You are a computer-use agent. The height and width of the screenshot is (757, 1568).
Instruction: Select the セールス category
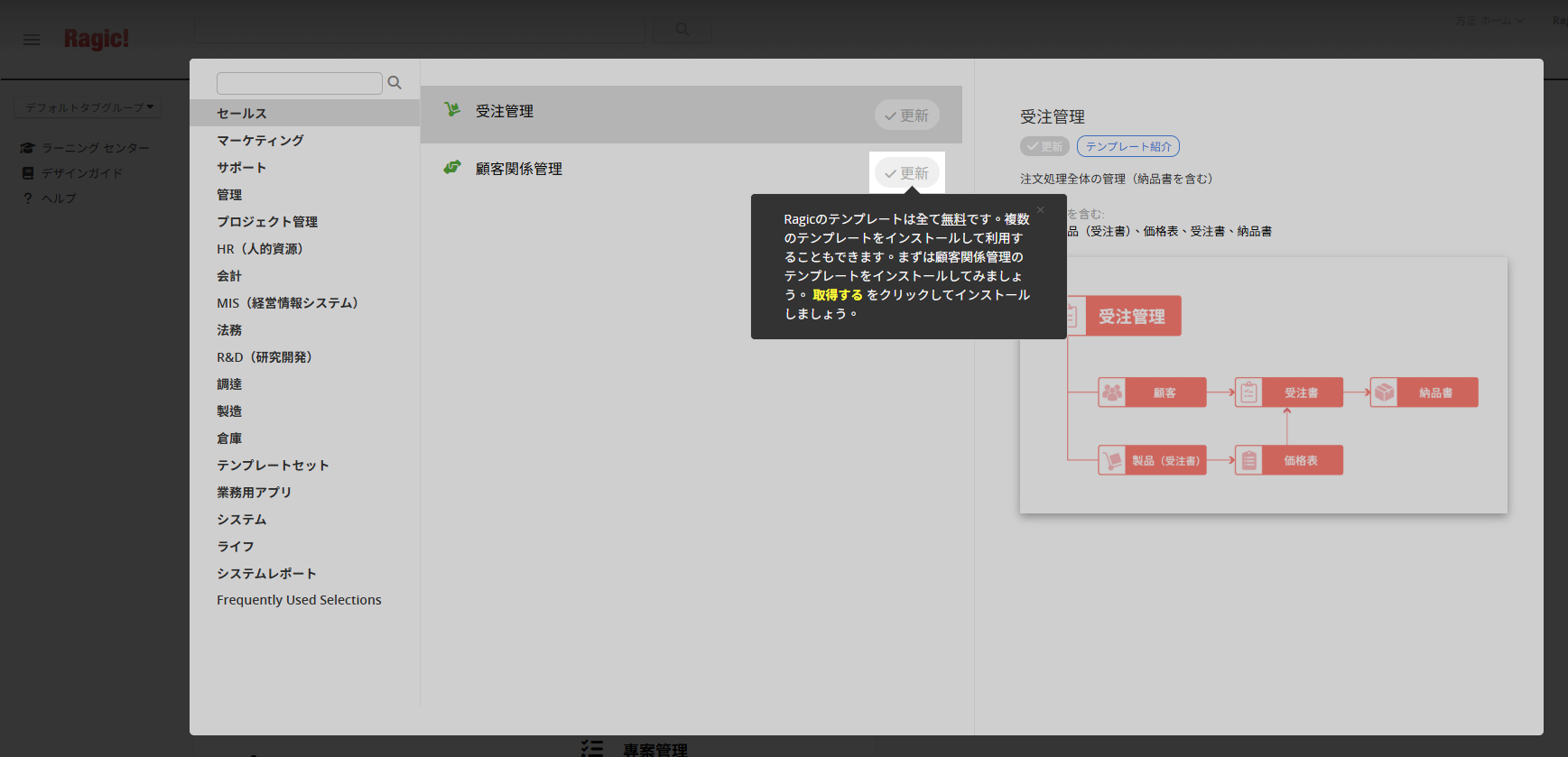305,113
